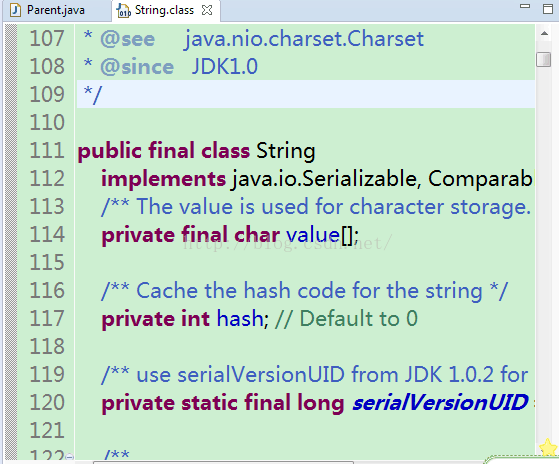Click the yellow star icon in the corner
The width and height of the screenshot is (559, 464).
[549, 447]
